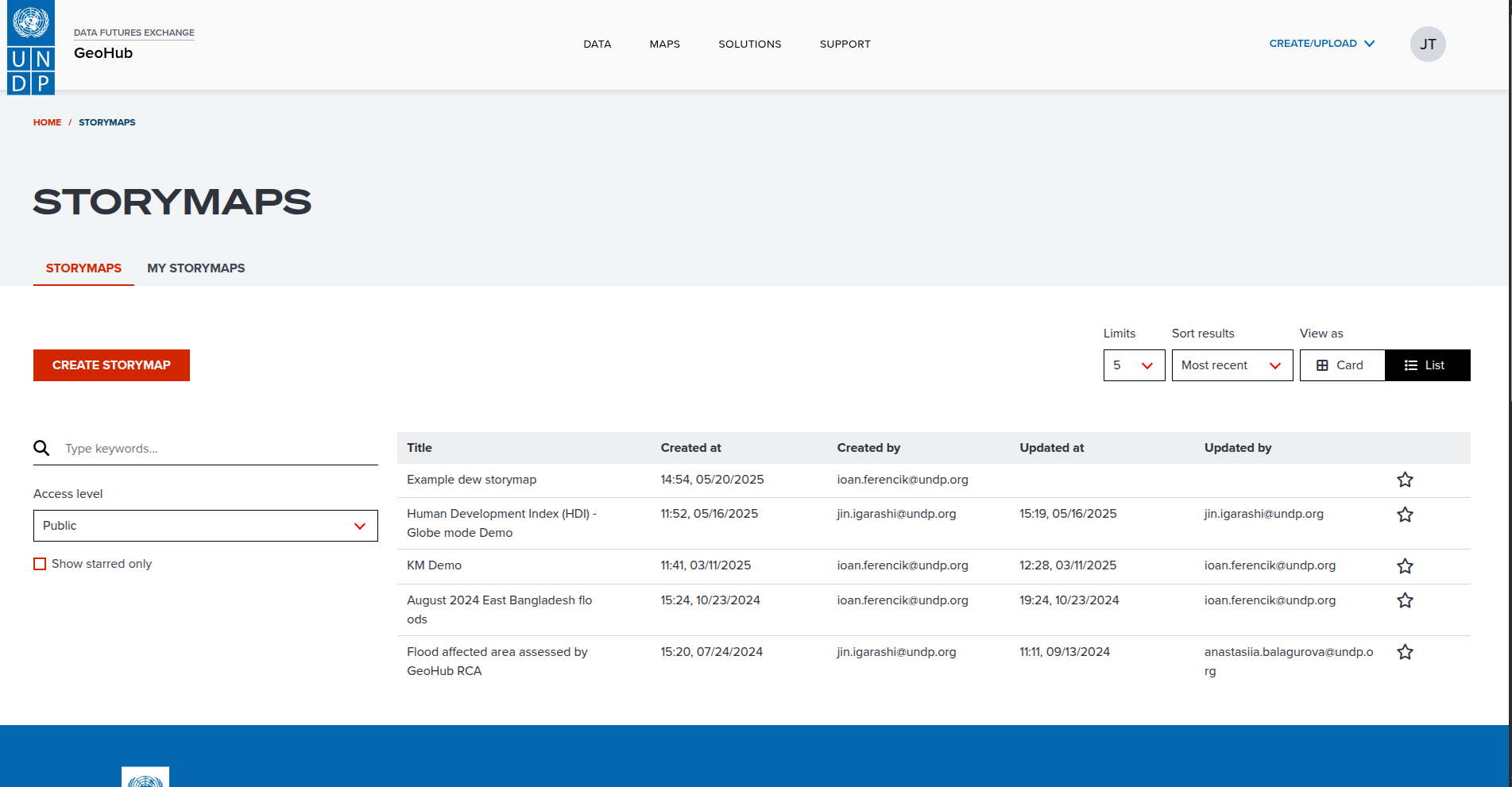The width and height of the screenshot is (1512, 787).
Task: Expand the CREATE/UPLOAD dropdown
Action: pos(1321,44)
